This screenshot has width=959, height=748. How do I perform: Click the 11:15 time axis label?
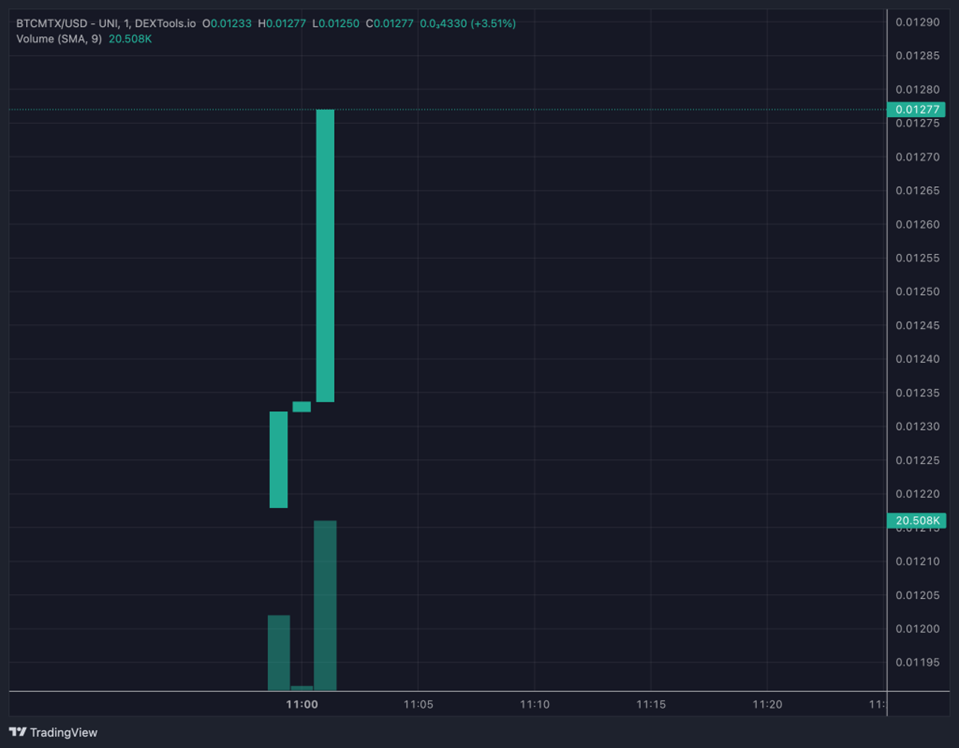pyautogui.click(x=651, y=705)
